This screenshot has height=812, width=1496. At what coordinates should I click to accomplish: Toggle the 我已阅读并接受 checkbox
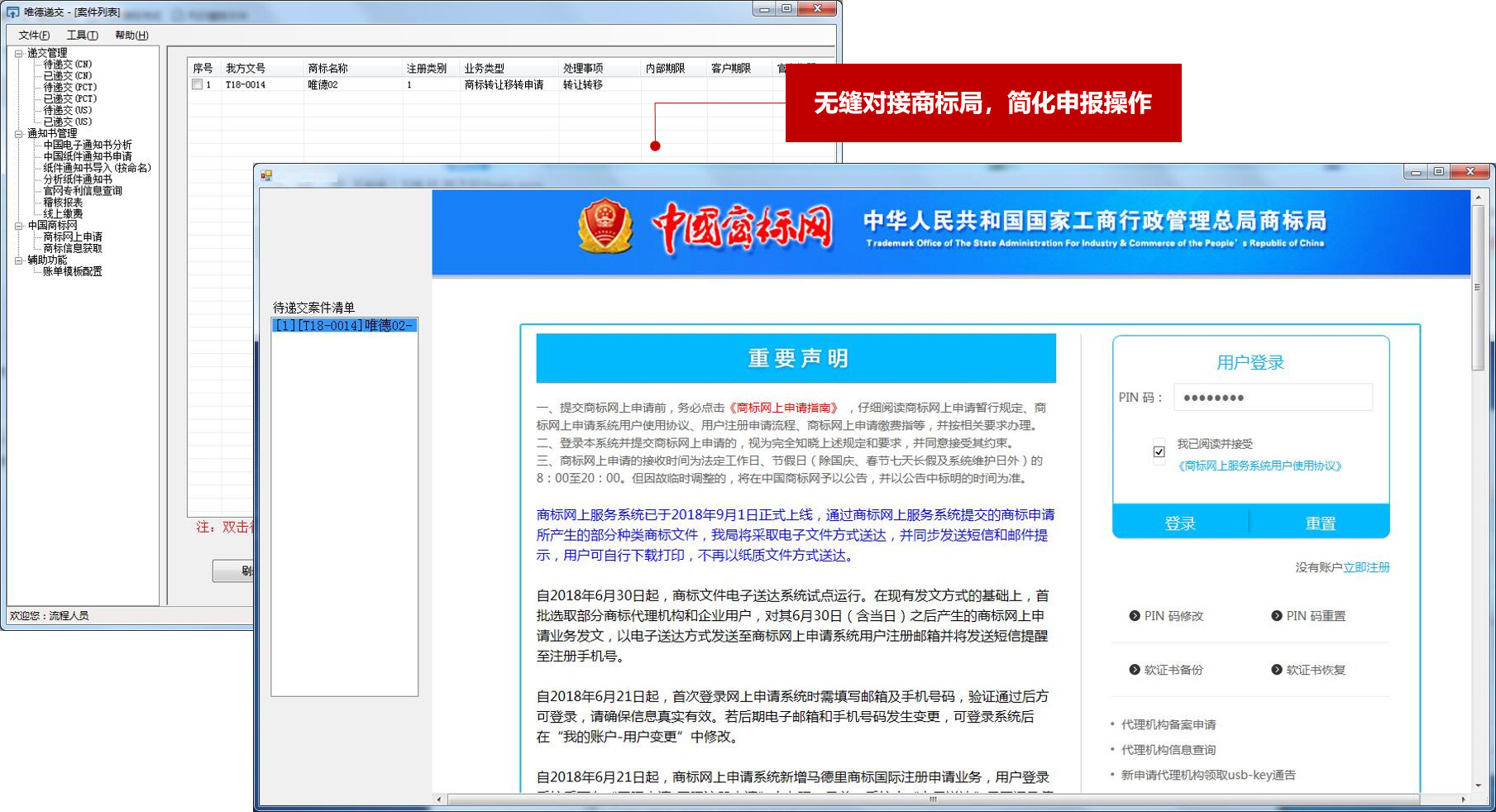pyautogui.click(x=1159, y=451)
